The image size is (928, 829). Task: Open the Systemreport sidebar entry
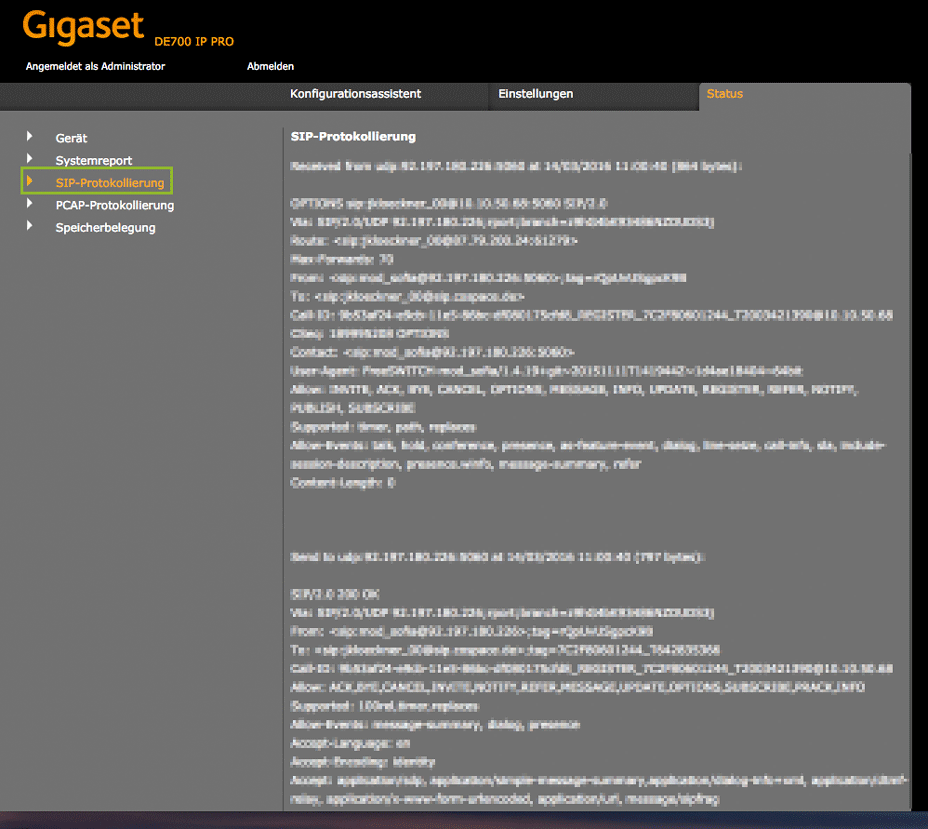93,161
